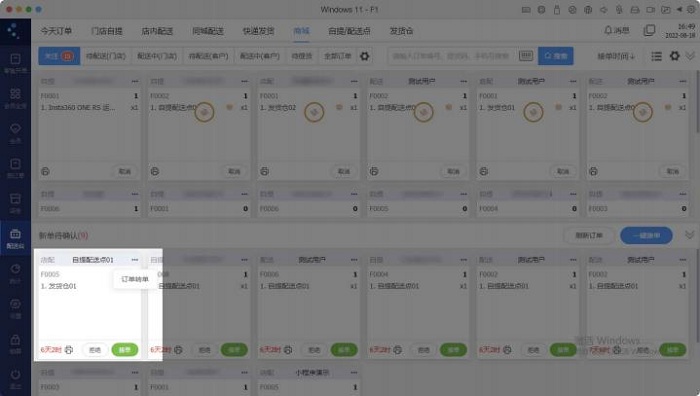Switch to the 今天订单 tab
This screenshot has height=396, width=700.
(x=56, y=31)
